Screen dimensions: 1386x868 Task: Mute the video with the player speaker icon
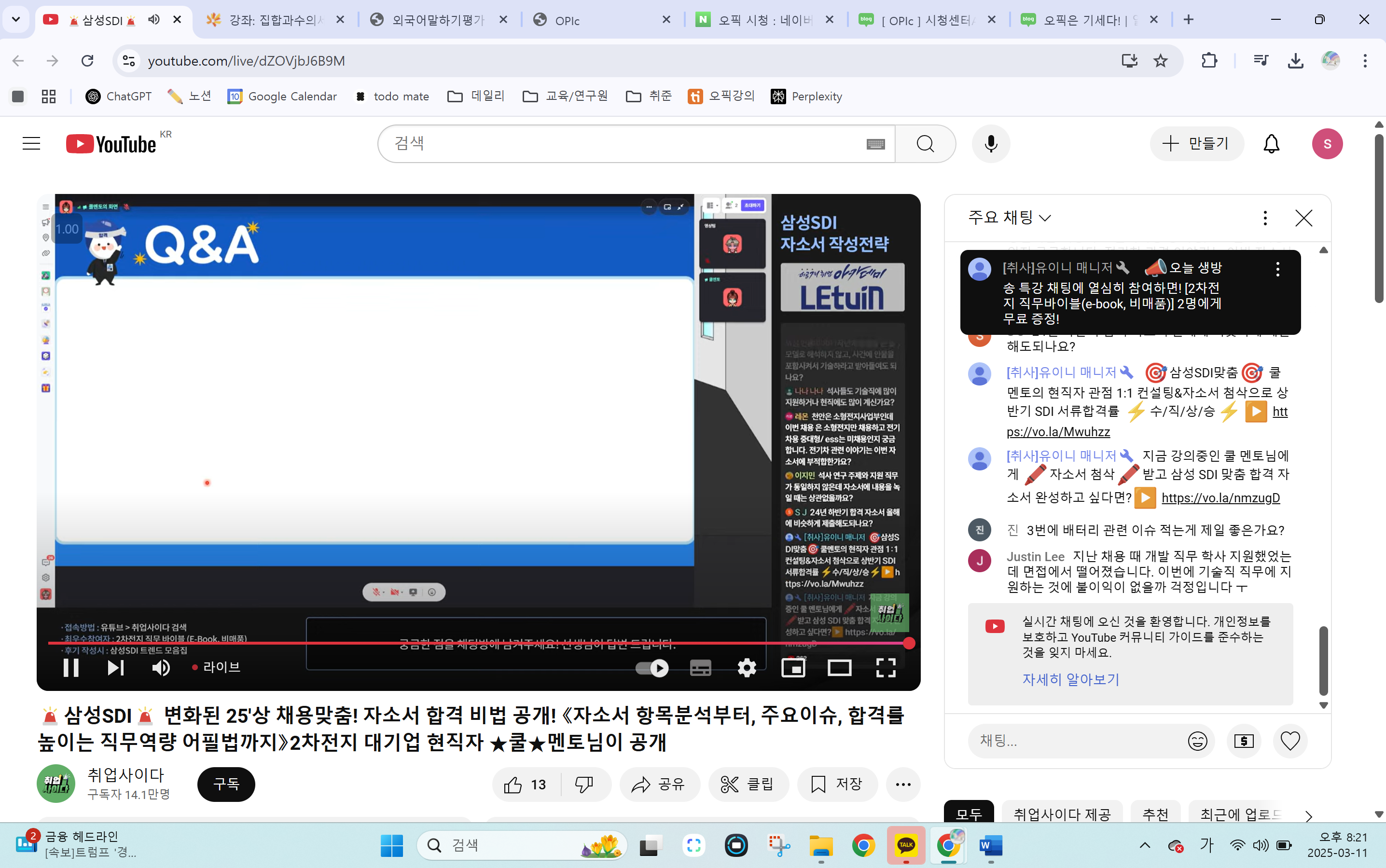coord(161,668)
